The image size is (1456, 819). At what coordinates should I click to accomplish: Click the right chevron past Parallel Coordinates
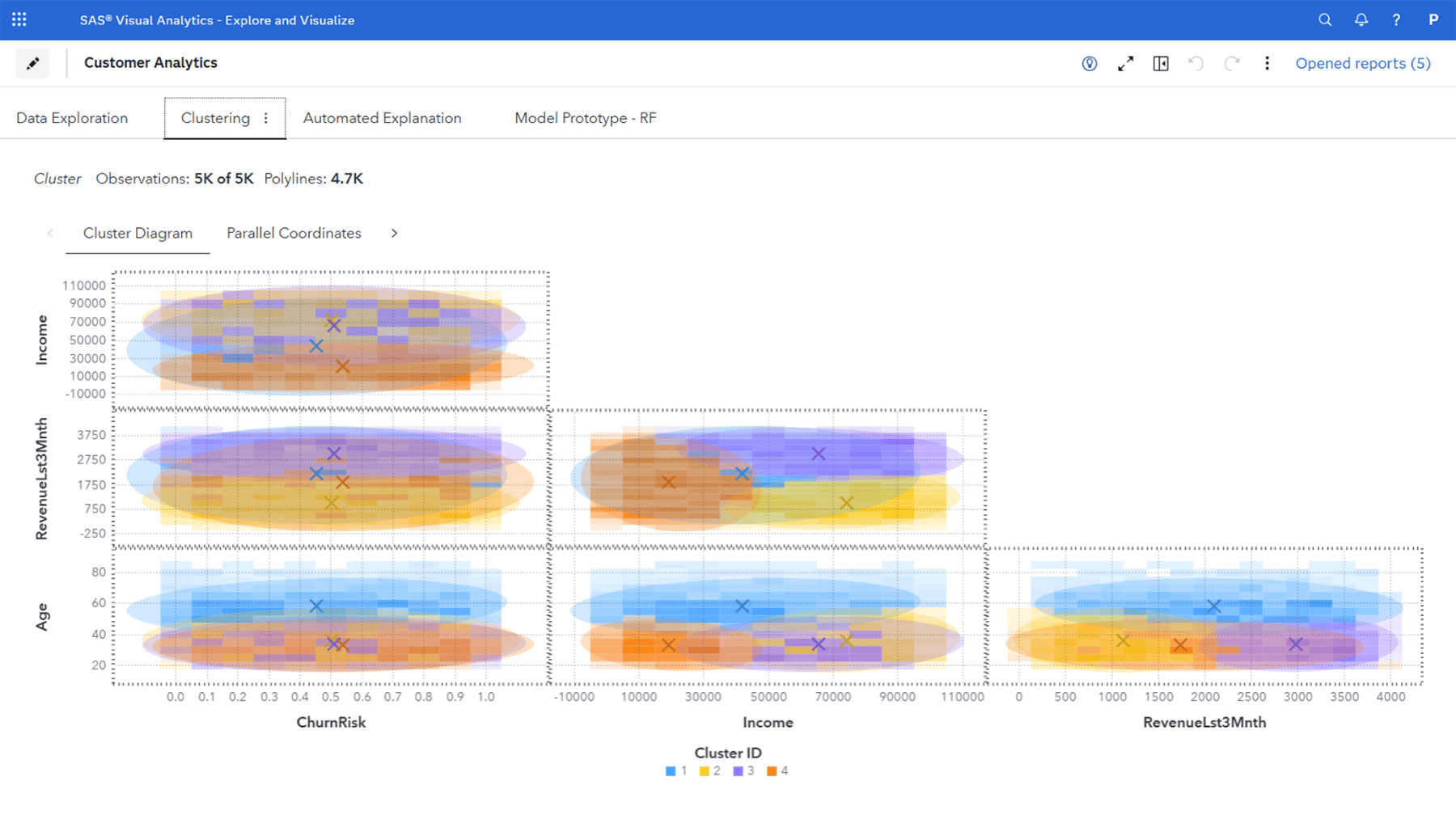tap(395, 233)
